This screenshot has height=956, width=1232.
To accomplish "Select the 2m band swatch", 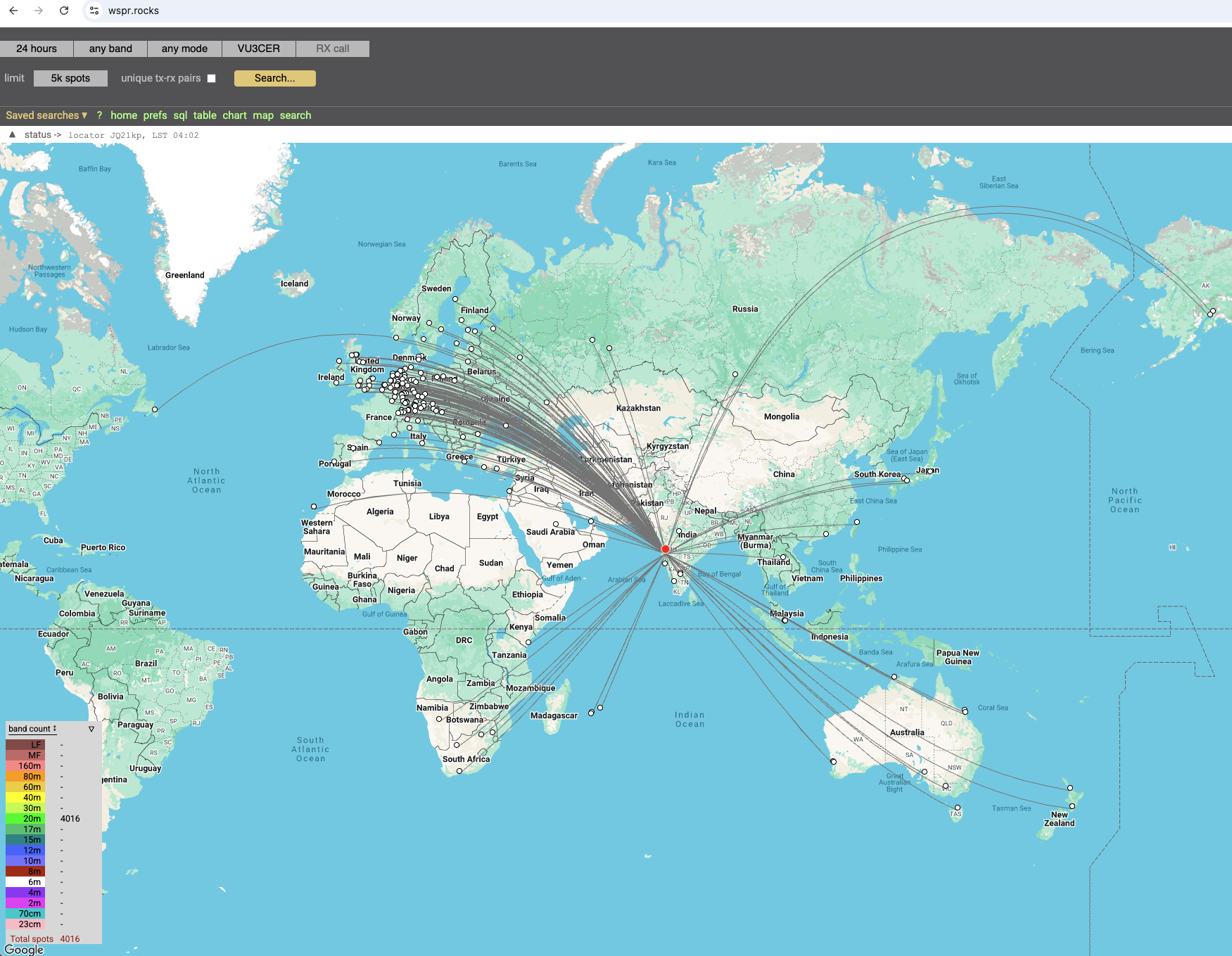I will pyautogui.click(x=25, y=903).
